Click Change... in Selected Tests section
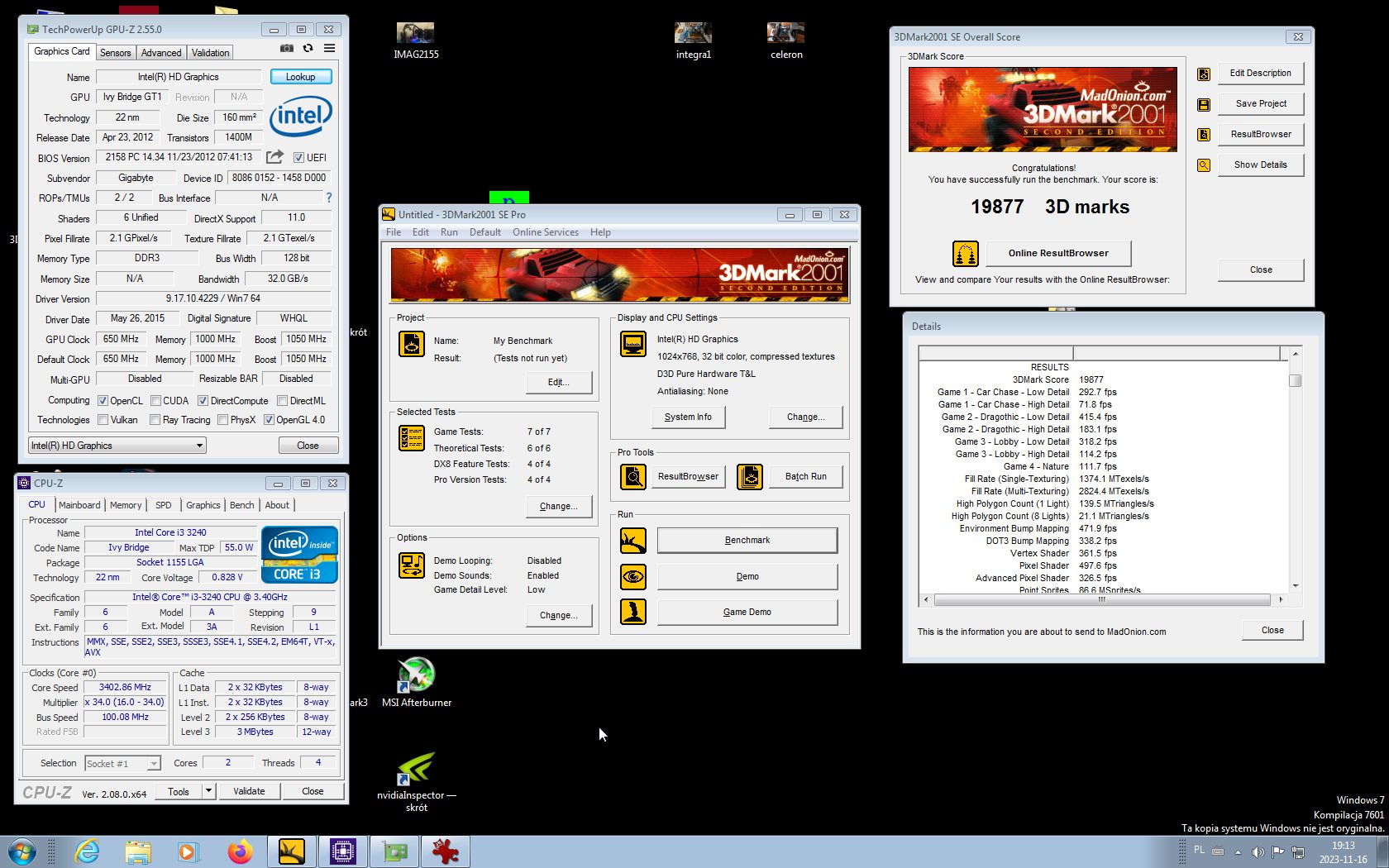The height and width of the screenshot is (868, 1389). click(x=558, y=507)
